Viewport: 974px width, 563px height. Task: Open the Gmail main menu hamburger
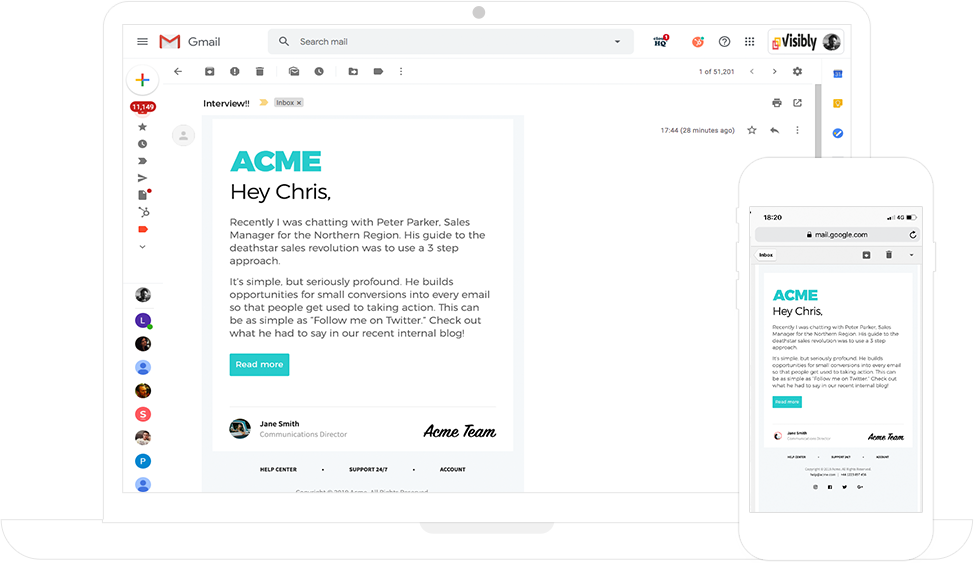click(142, 42)
